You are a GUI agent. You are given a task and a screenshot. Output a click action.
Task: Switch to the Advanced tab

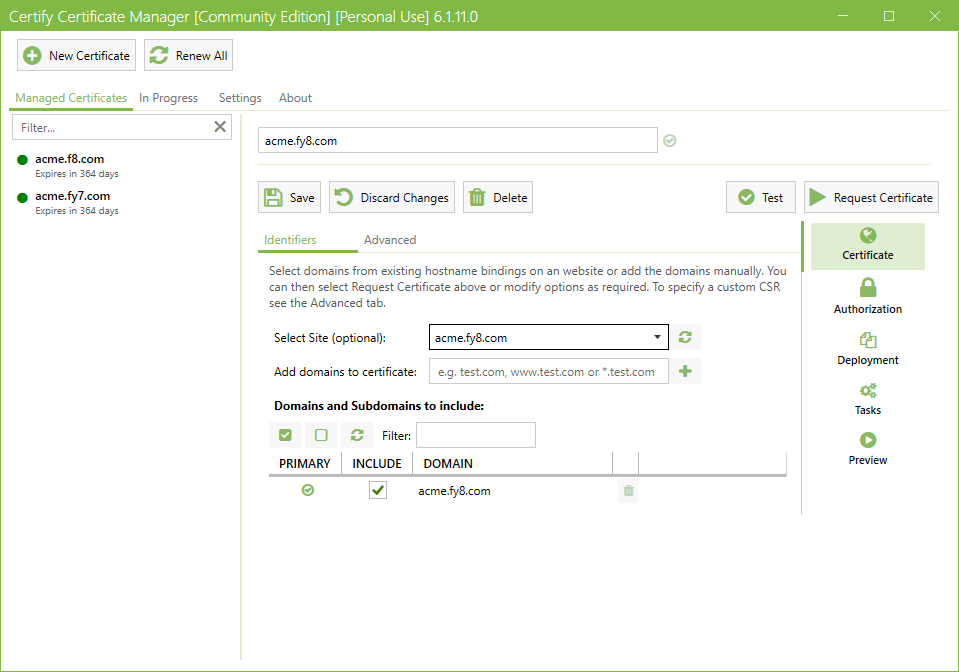click(390, 240)
